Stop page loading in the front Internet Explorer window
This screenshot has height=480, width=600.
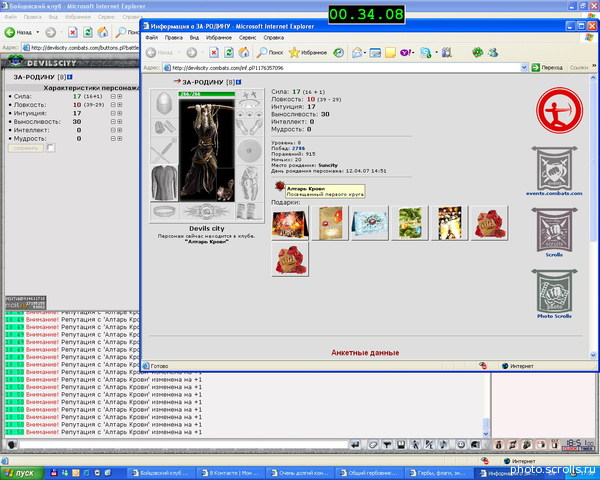tap(214, 52)
